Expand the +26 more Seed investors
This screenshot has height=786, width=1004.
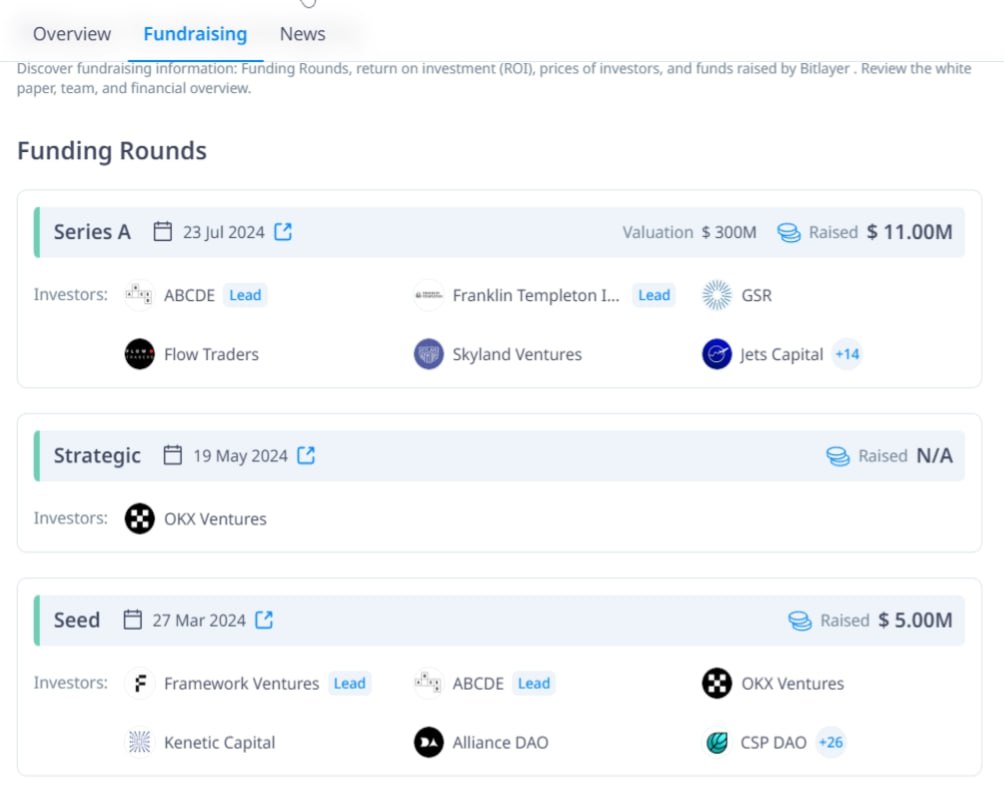coord(831,742)
